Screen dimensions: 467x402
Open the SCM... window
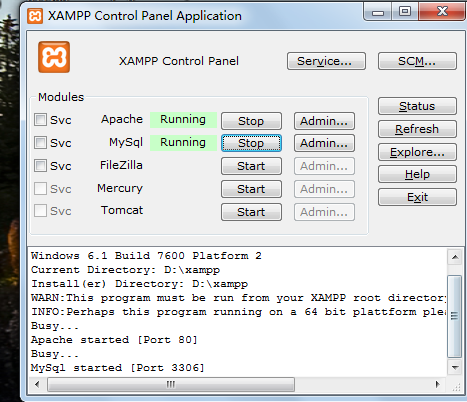417,61
